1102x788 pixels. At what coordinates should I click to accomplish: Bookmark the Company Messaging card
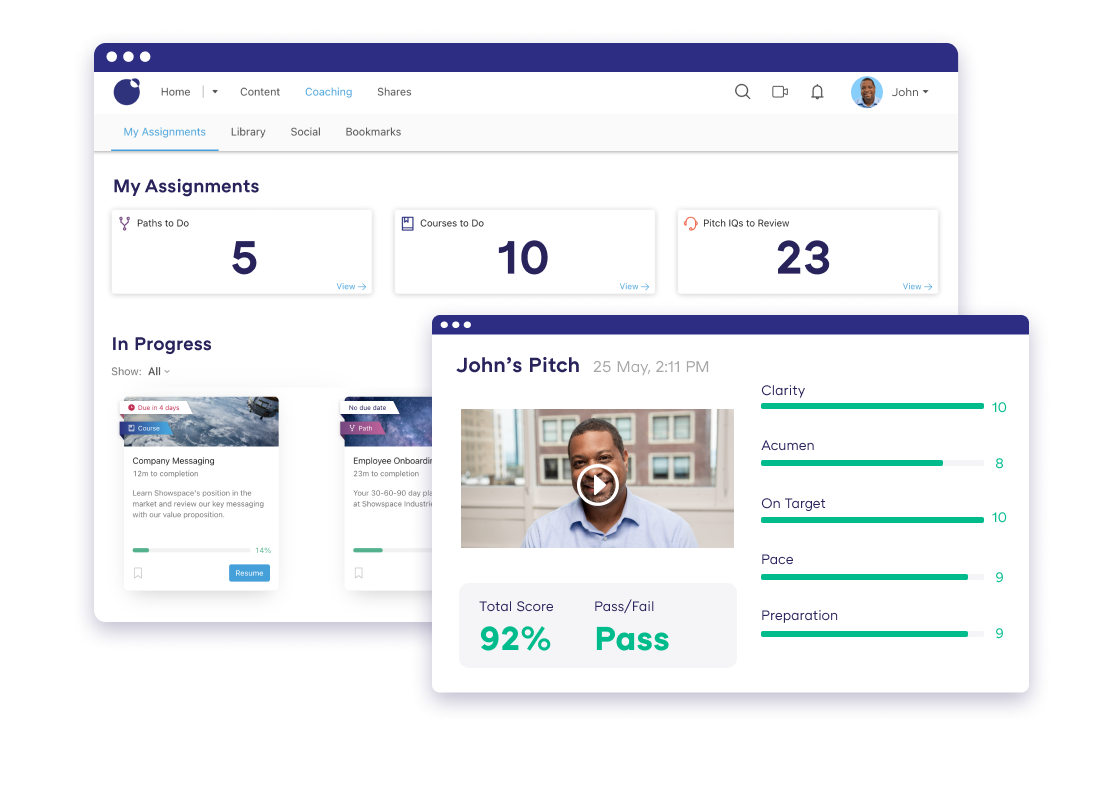coord(138,573)
